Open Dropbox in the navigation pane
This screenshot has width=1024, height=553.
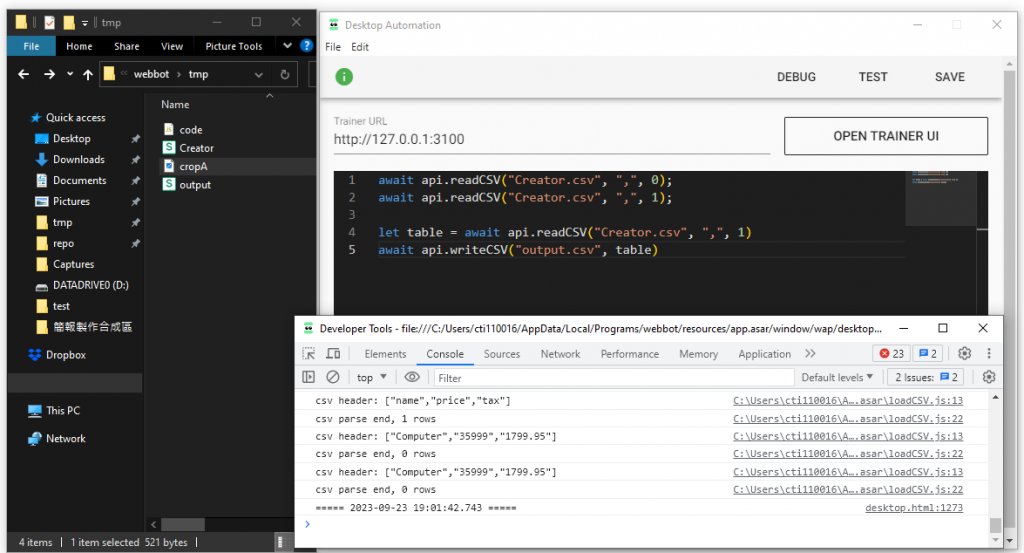click(x=65, y=355)
